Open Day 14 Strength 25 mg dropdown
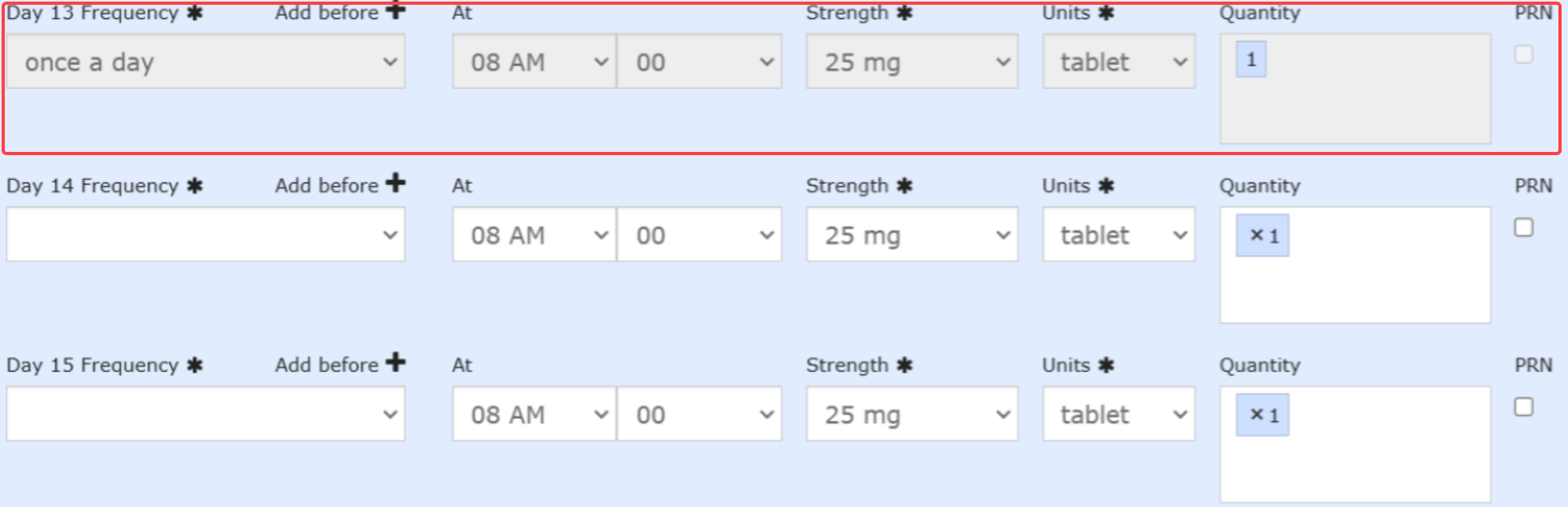Screen dimensions: 1568x507 pyautogui.click(x=912, y=235)
